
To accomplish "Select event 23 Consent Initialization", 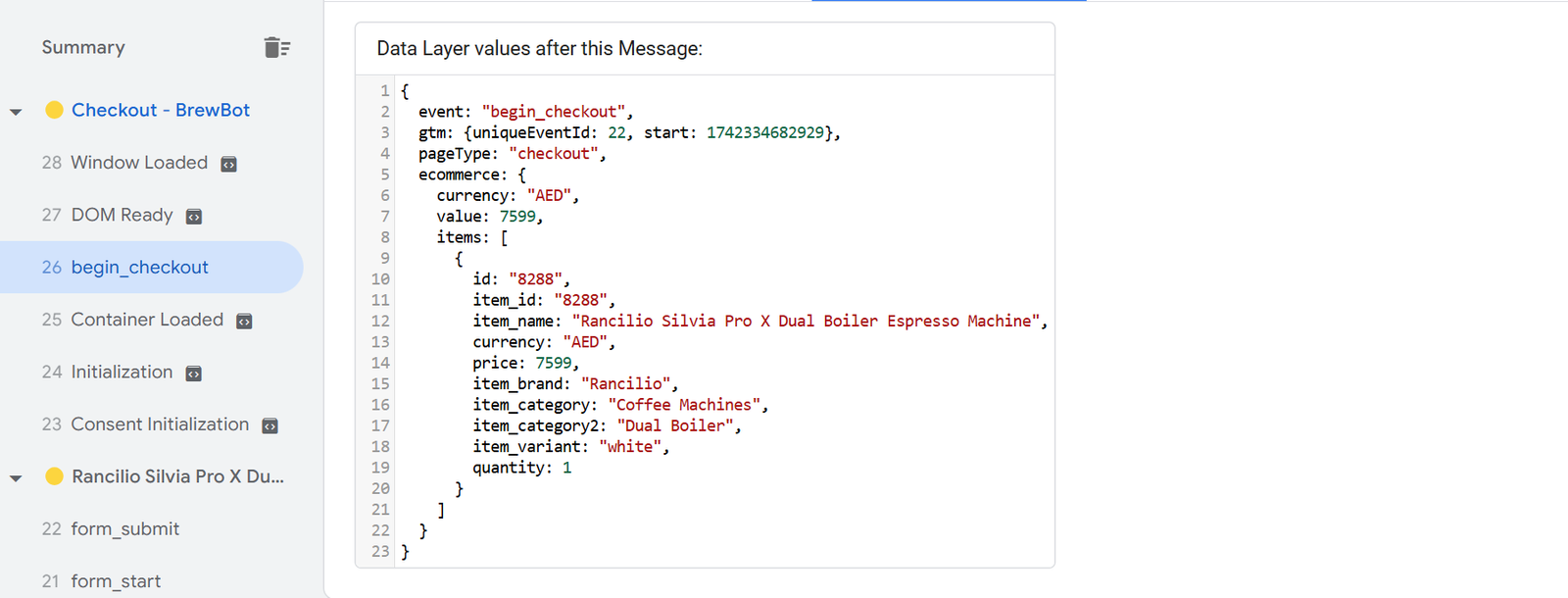I will tap(159, 424).
